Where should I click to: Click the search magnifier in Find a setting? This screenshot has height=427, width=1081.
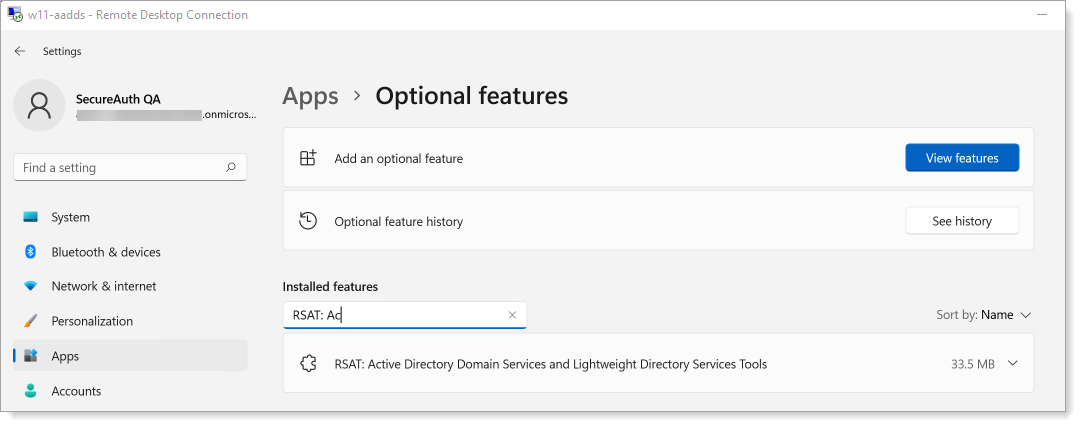231,168
